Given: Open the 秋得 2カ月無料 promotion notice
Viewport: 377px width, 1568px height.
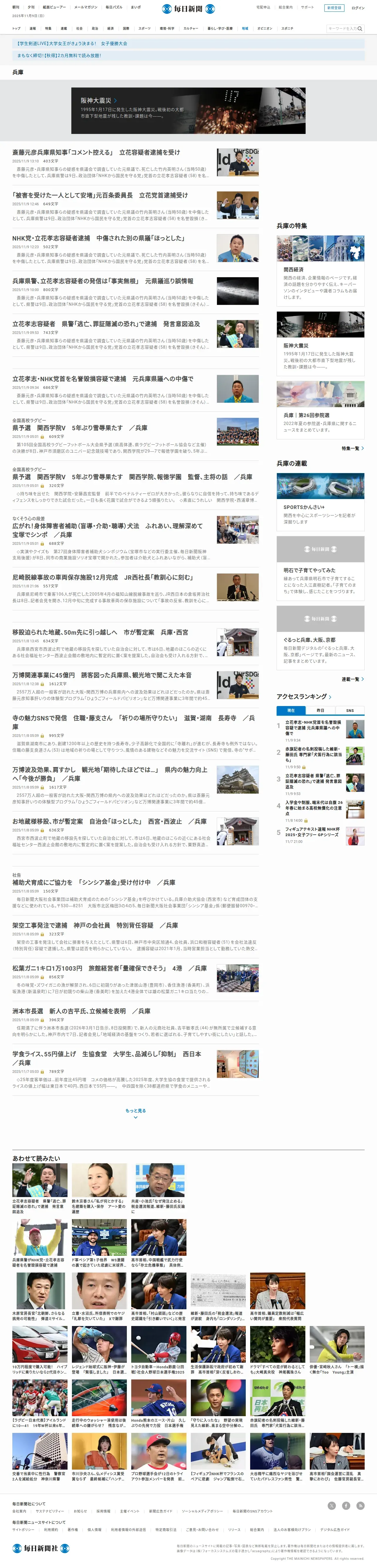Looking at the screenshot, I should [x=188, y=56].
